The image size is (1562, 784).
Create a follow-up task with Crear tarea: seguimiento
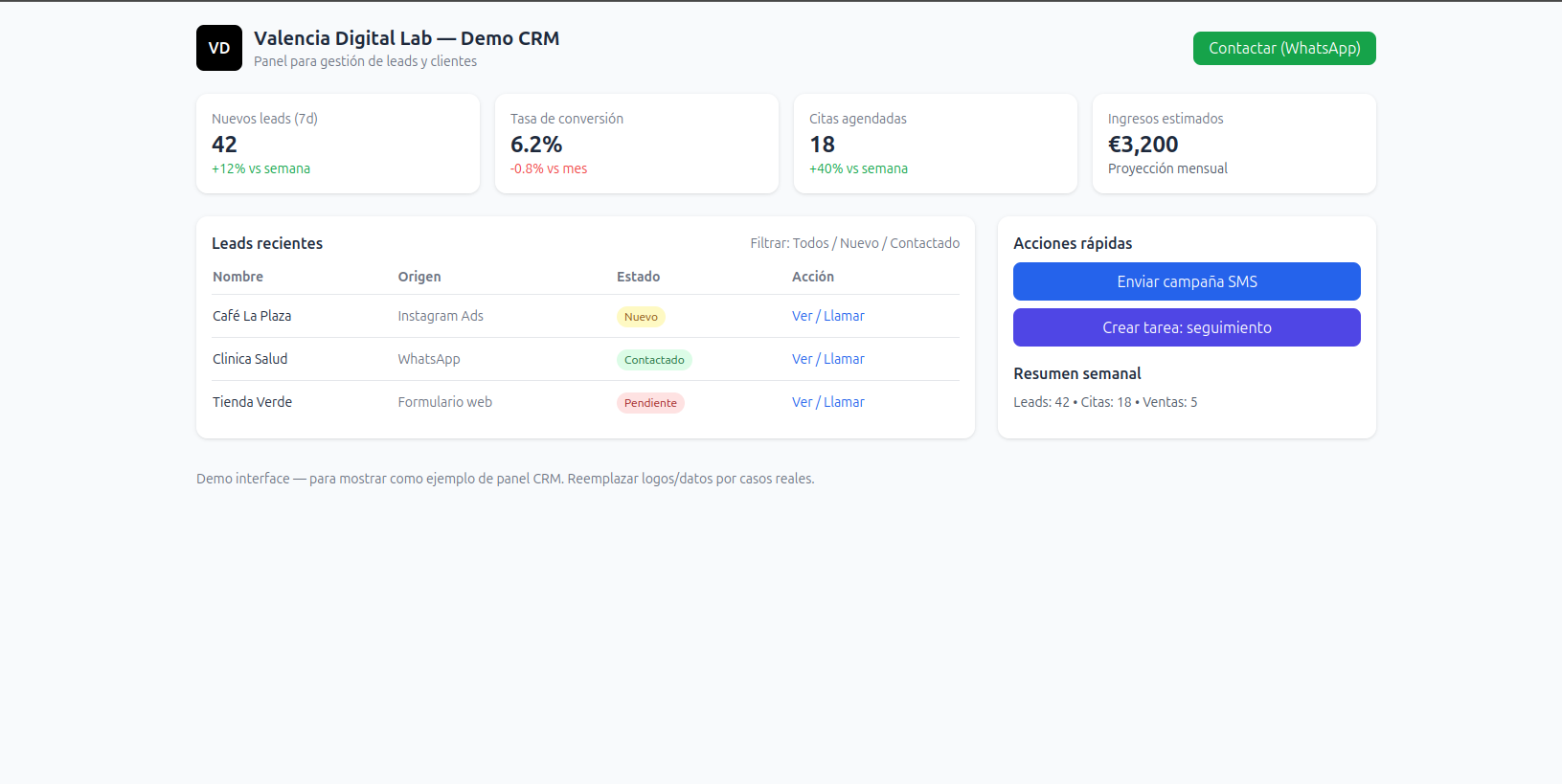[1186, 327]
